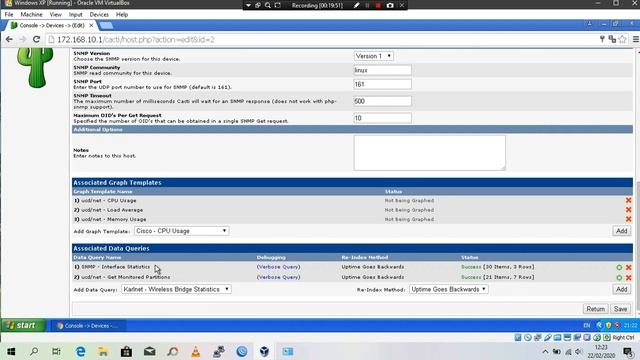Open Task View on the taskbar
This screenshot has width=640, height=360.
pyautogui.click(x=56, y=351)
